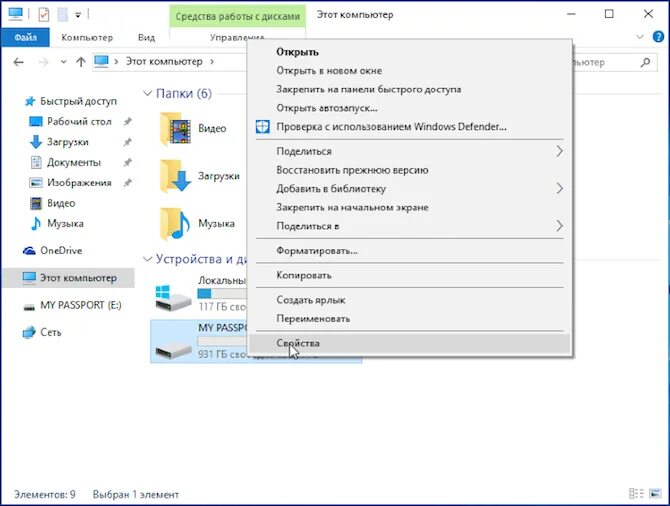Viewport: 670px width, 506px height.
Task: Click the New folder quick access icon
Action: (x=63, y=15)
